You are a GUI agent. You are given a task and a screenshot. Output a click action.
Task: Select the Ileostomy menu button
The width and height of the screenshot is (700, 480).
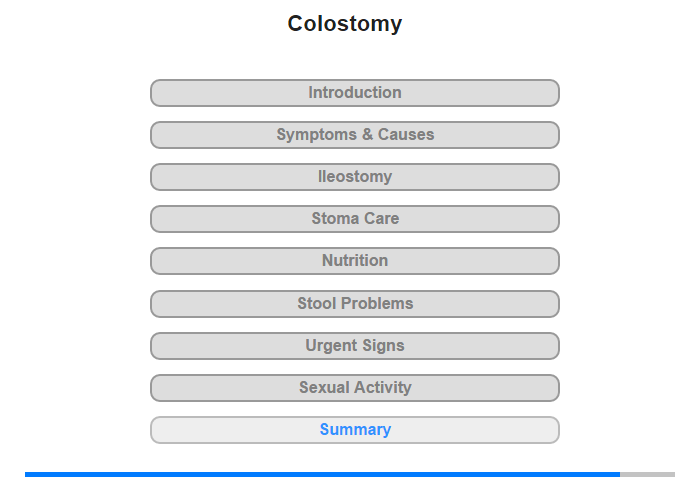355,177
